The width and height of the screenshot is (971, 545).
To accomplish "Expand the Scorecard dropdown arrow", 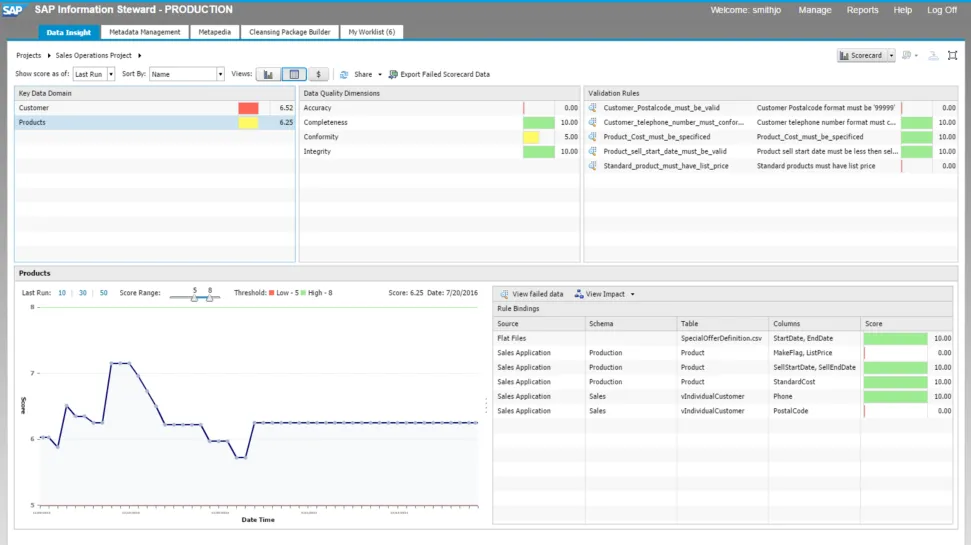I will tap(891, 56).
